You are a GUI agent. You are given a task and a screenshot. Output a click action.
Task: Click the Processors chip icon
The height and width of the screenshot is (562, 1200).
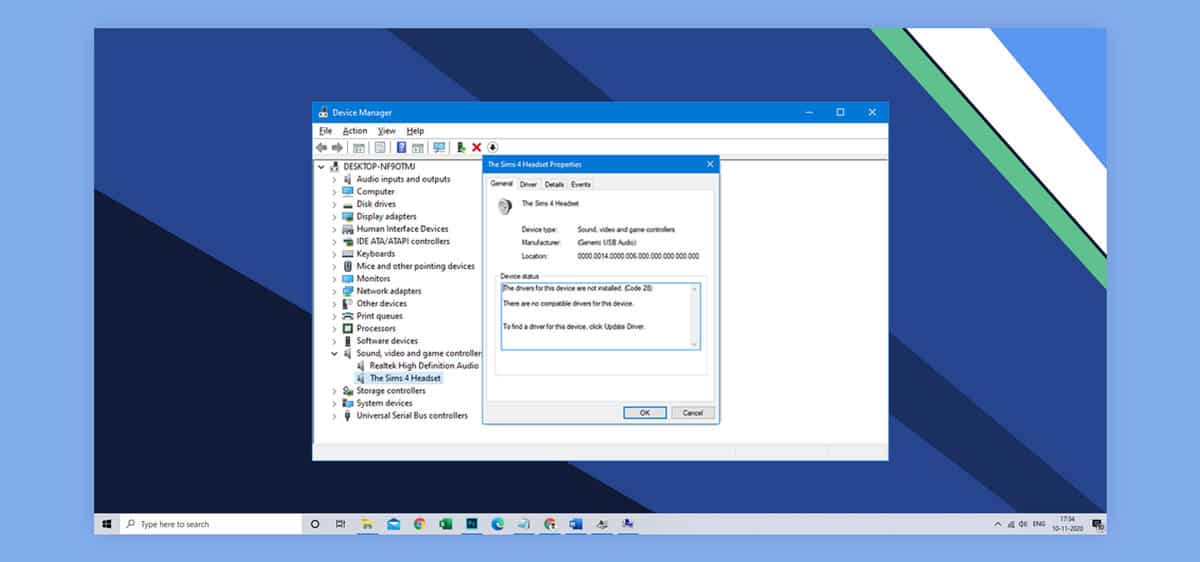[347, 328]
